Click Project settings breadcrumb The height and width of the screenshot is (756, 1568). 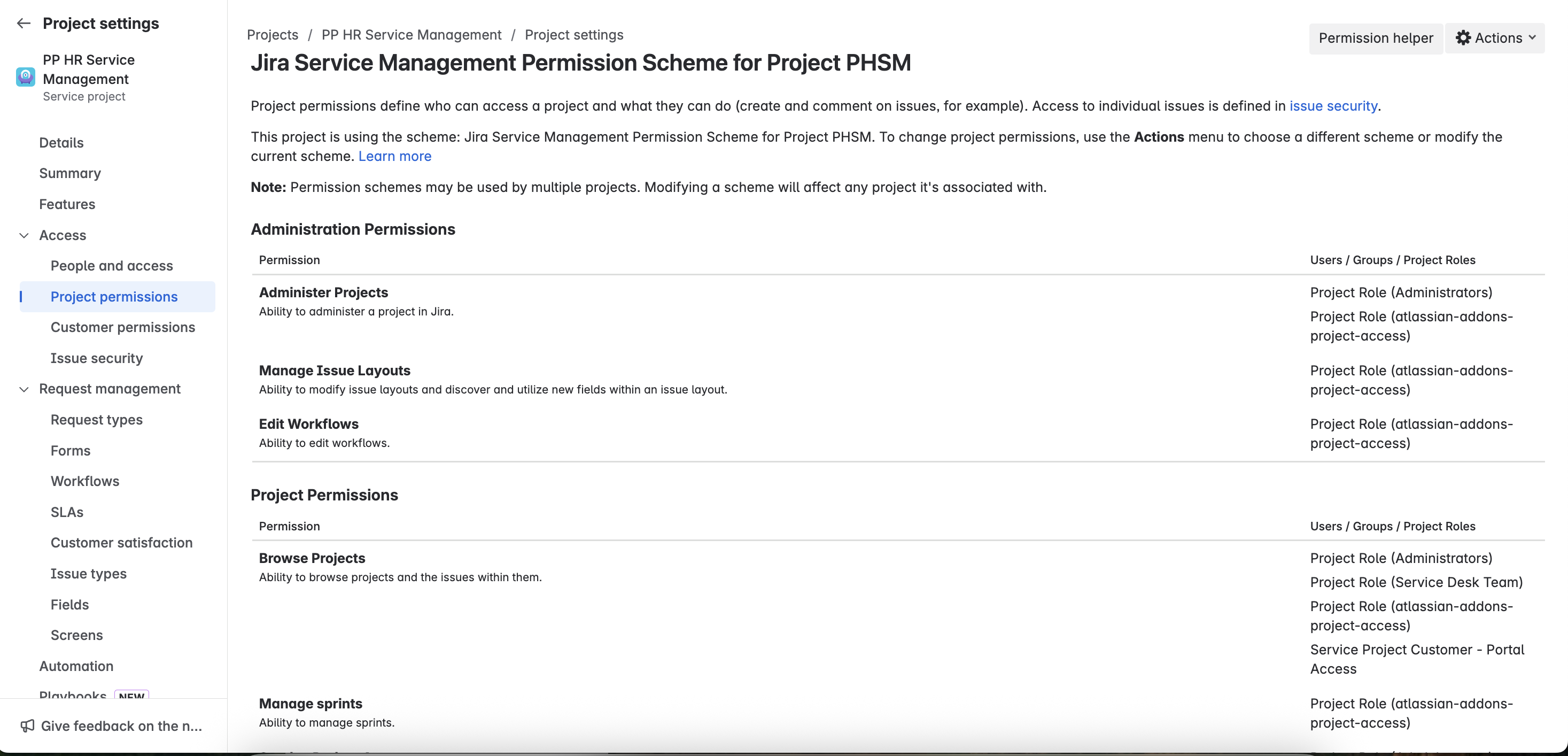(574, 35)
